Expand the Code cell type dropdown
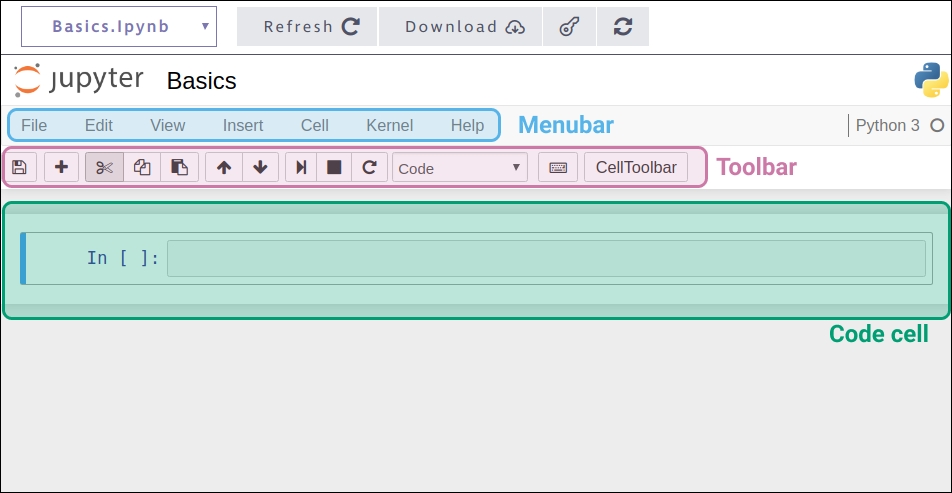The width and height of the screenshot is (952, 493). point(460,167)
